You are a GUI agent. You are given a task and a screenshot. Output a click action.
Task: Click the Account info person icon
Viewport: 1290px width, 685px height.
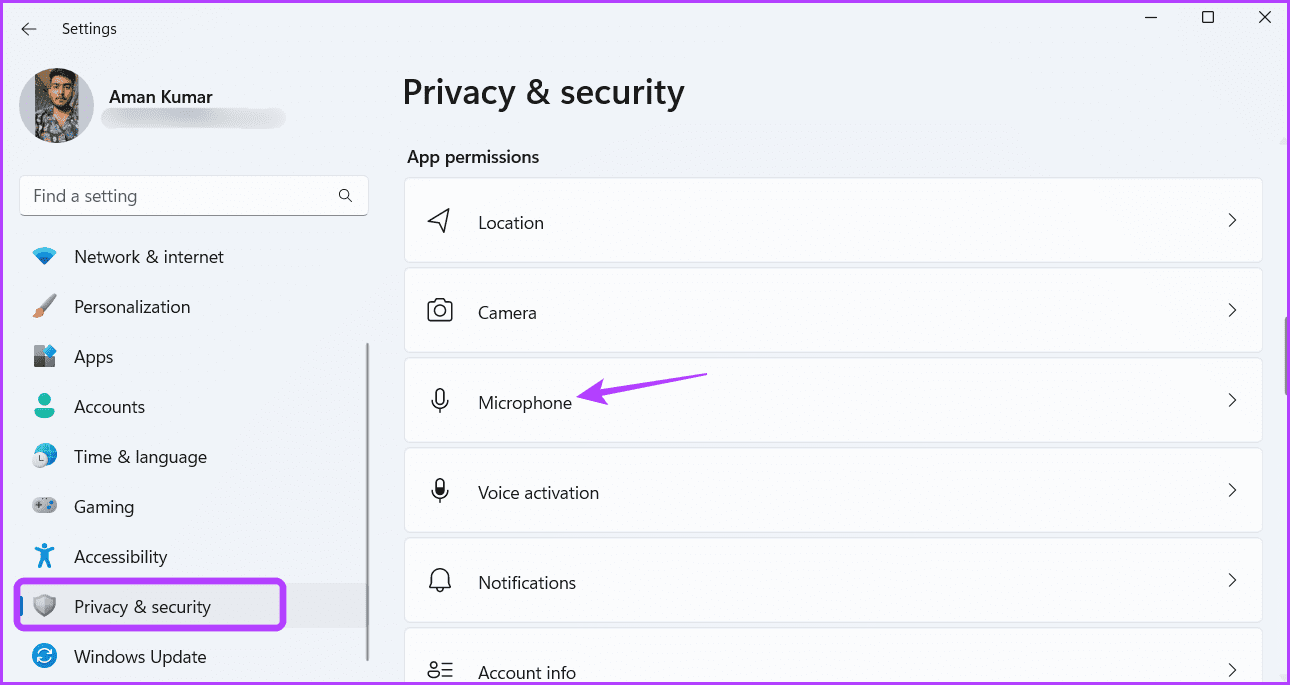coord(439,671)
